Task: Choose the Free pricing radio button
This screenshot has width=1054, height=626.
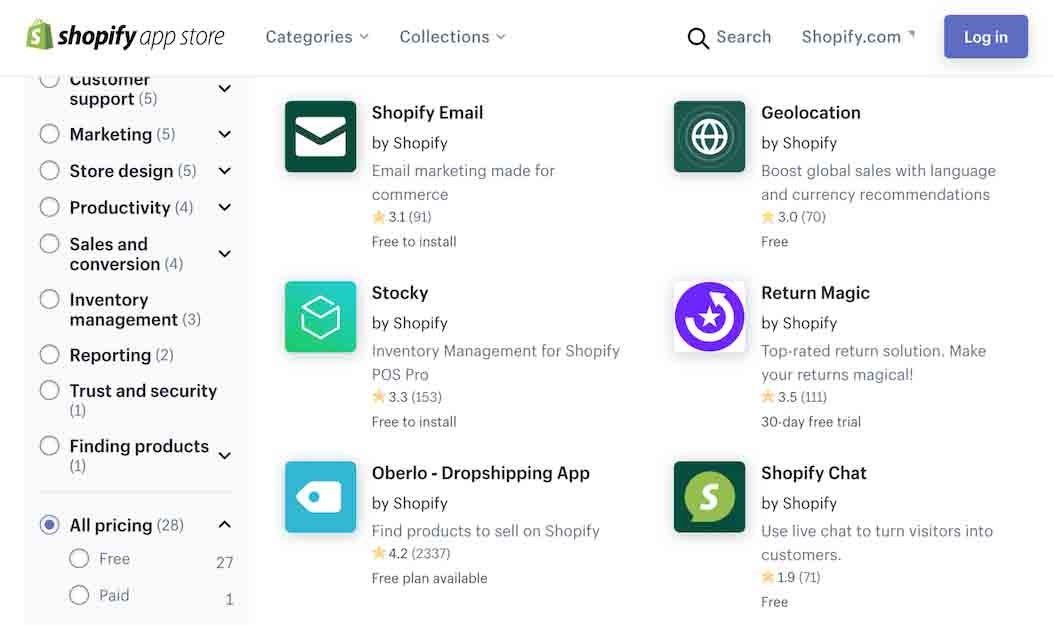Action: coord(79,558)
